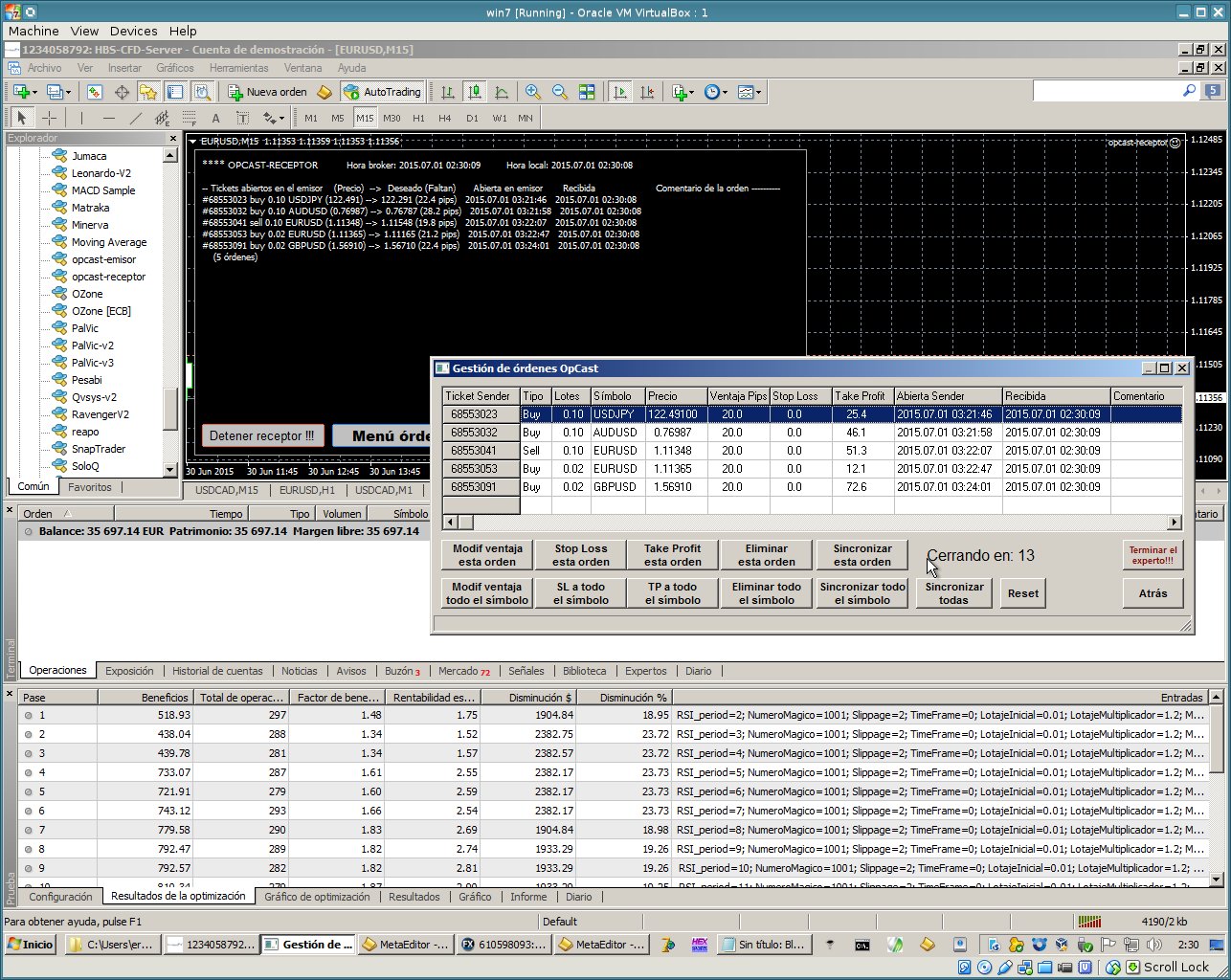Select the text A tool
Viewport: 1231px width, 980px height.
point(215,118)
